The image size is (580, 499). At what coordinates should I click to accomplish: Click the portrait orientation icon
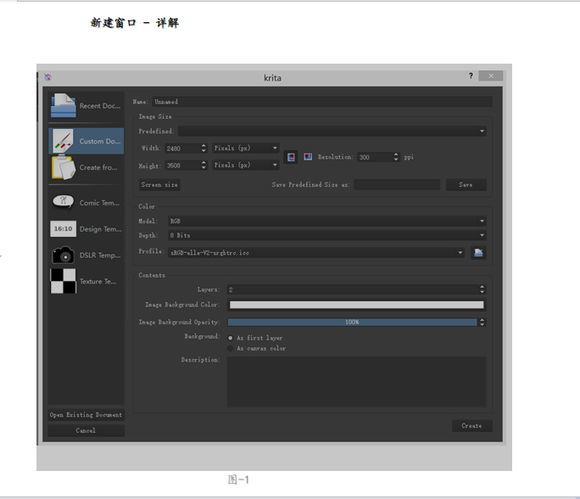[x=291, y=157]
